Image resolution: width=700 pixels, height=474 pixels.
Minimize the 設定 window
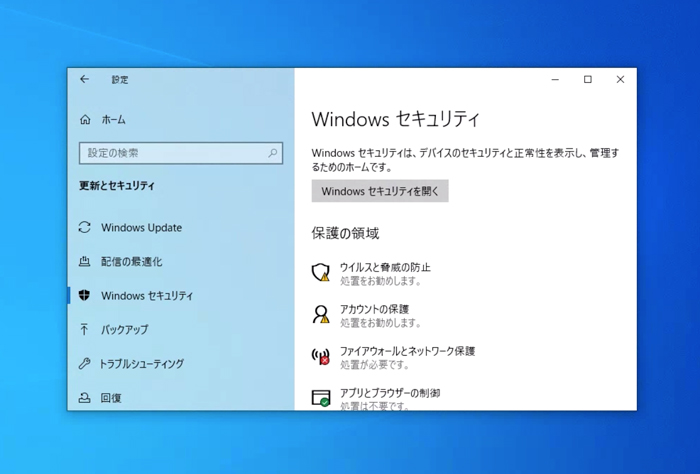(x=555, y=80)
